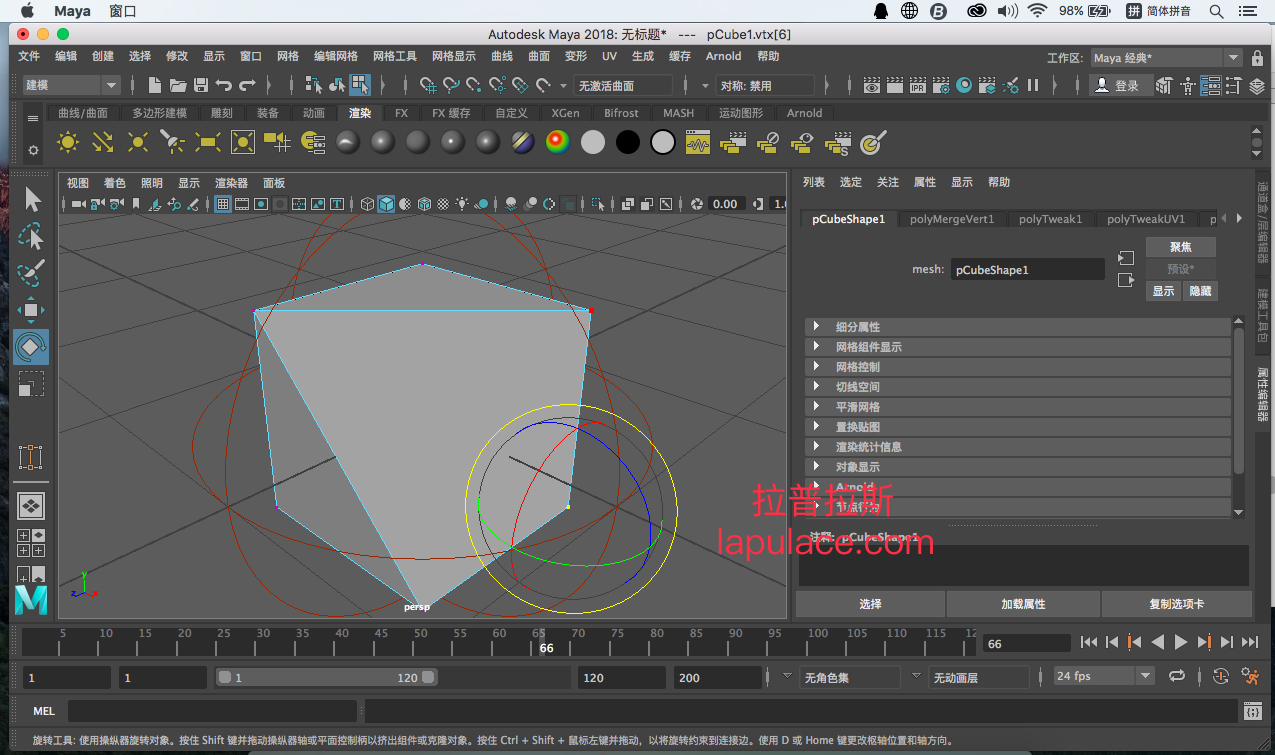Open Hypershade with the teal circle icon
Image resolution: width=1275 pixels, height=755 pixels.
click(x=964, y=85)
